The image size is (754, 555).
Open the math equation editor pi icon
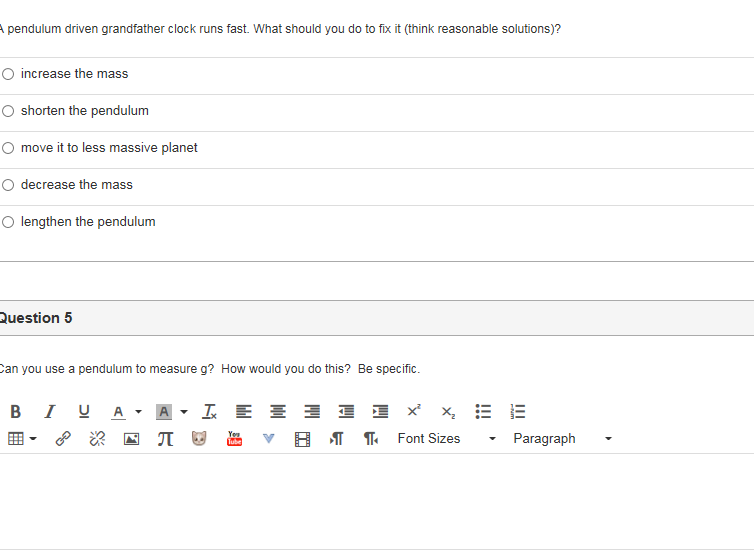(165, 439)
